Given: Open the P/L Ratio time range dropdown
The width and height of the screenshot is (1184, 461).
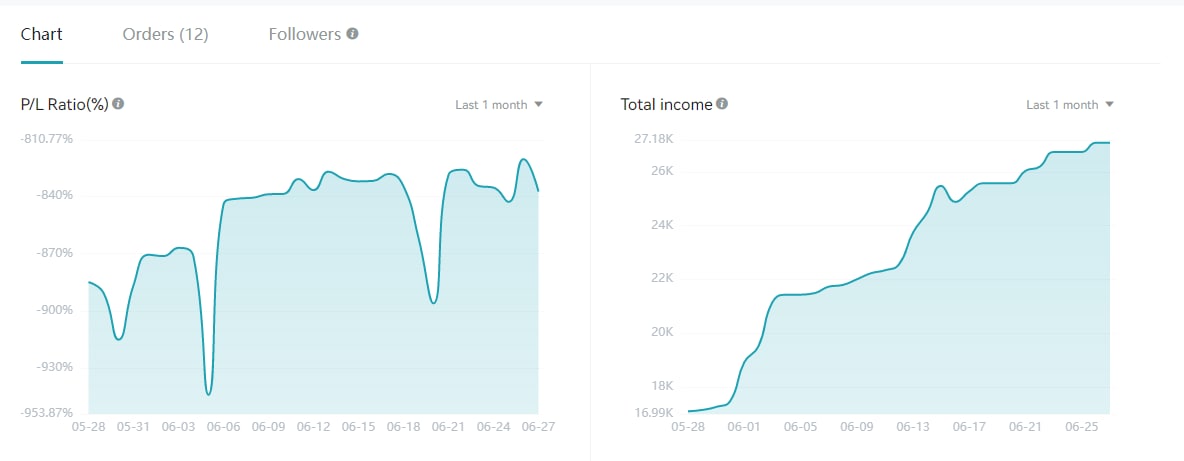Looking at the screenshot, I should pyautogui.click(x=498, y=105).
